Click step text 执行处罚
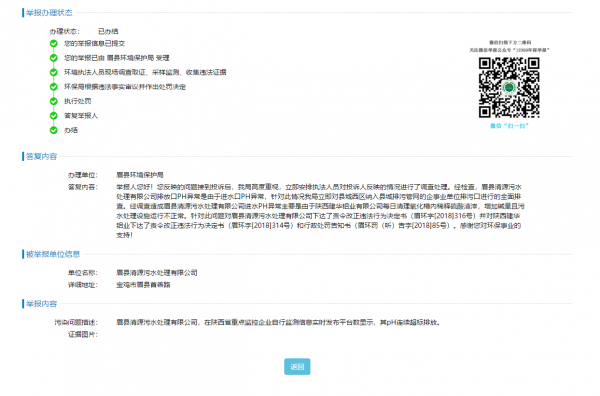This screenshot has width=600, height=396. coord(77,101)
